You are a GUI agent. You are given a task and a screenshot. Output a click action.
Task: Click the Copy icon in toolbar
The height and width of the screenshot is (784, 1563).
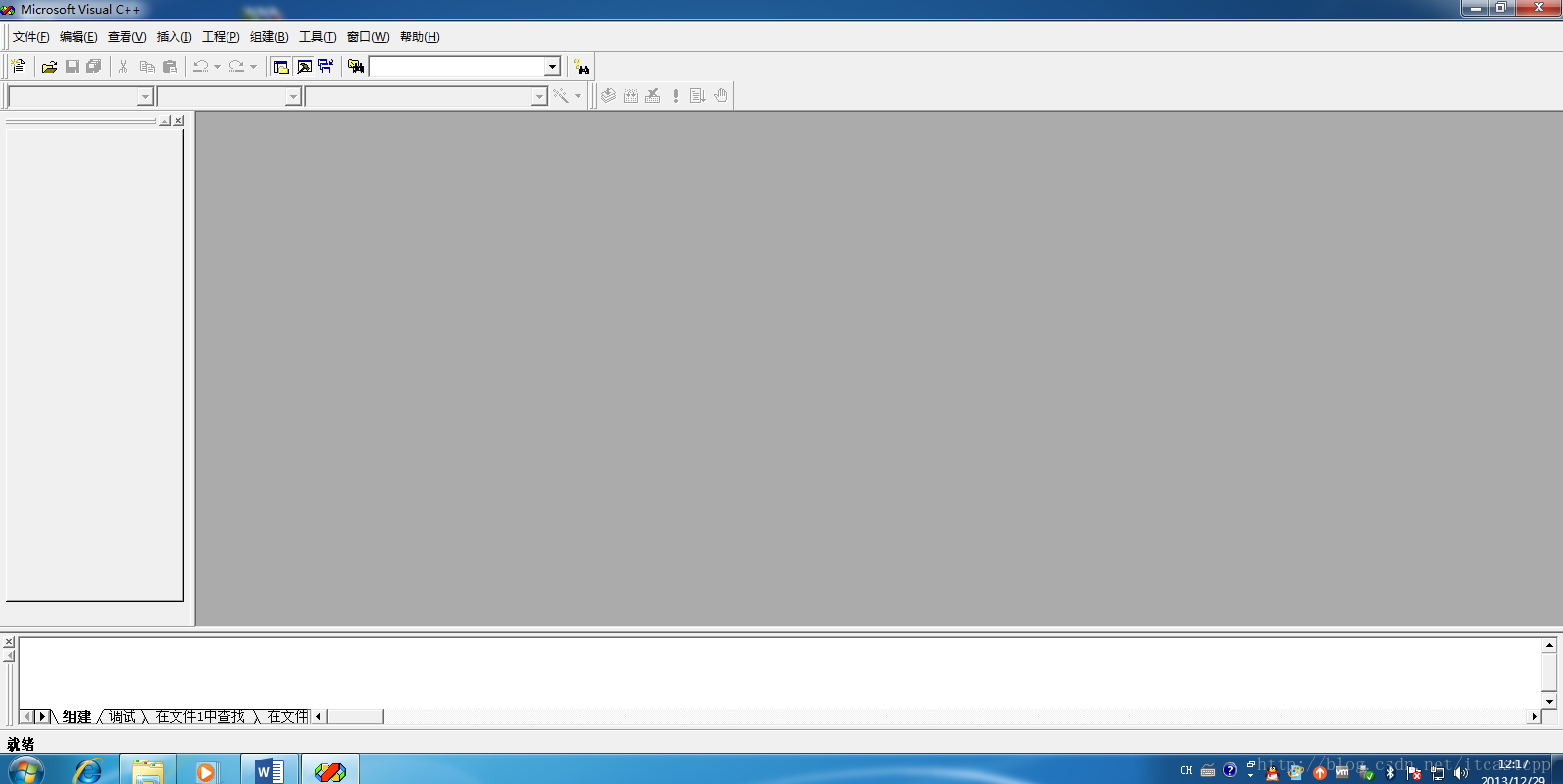coord(147,67)
